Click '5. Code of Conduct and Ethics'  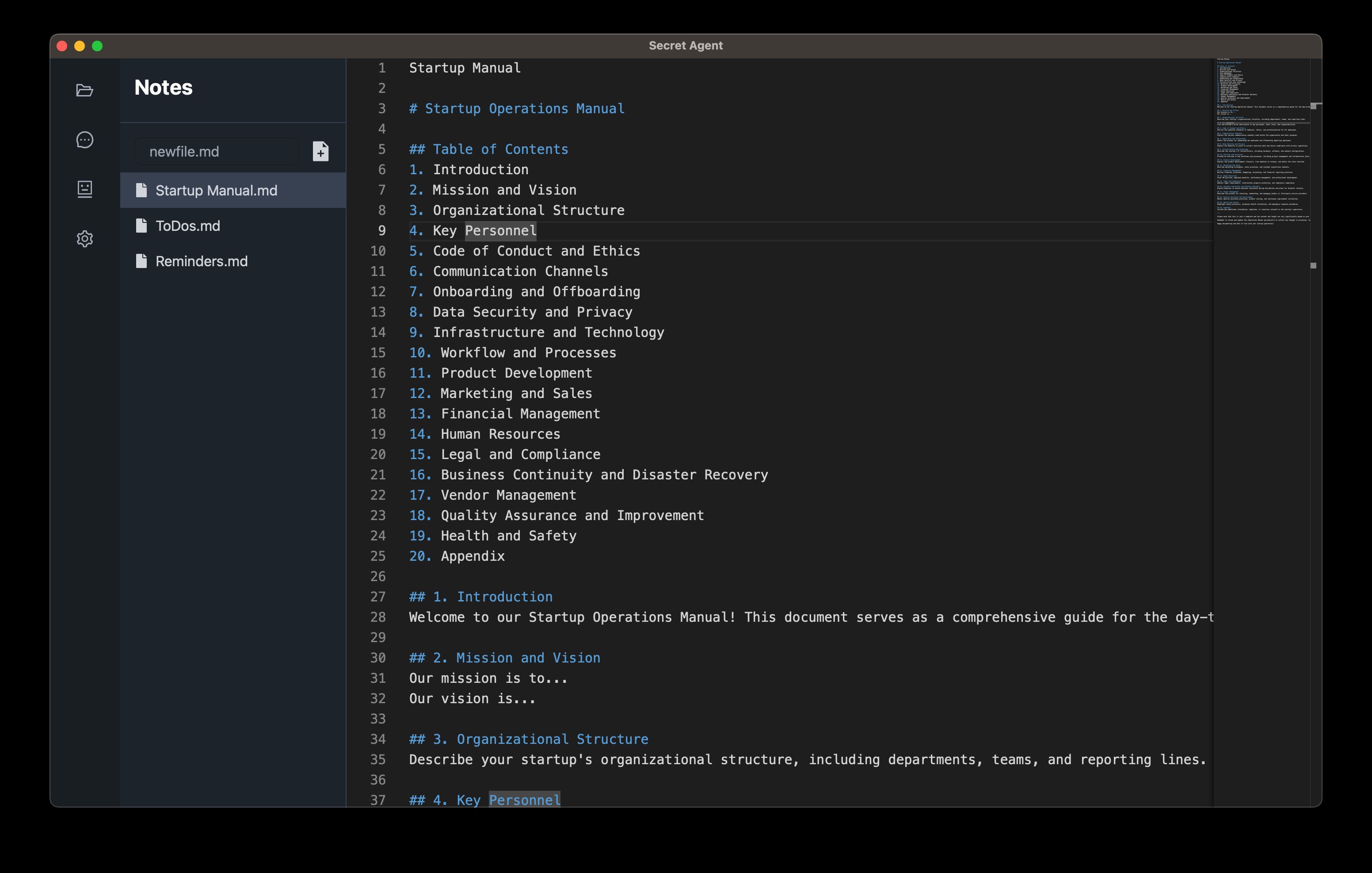pos(525,251)
